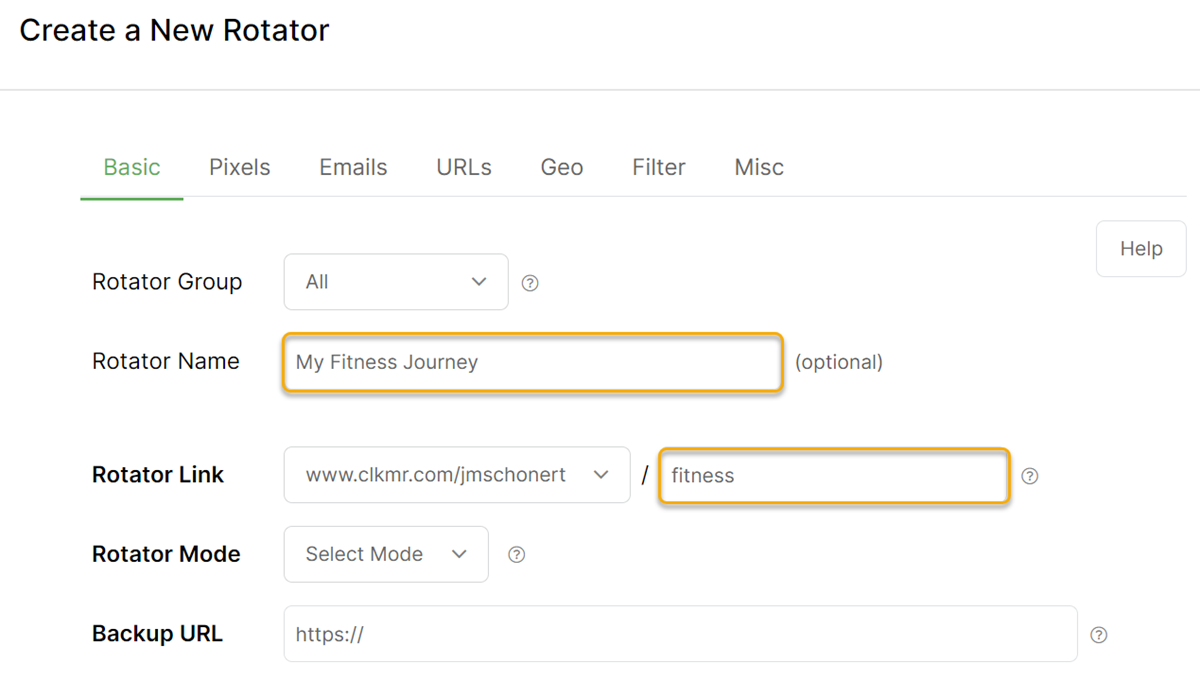Image resolution: width=1200 pixels, height=681 pixels.
Task: Click help icon beside Rotator Link field
Action: click(x=1030, y=476)
